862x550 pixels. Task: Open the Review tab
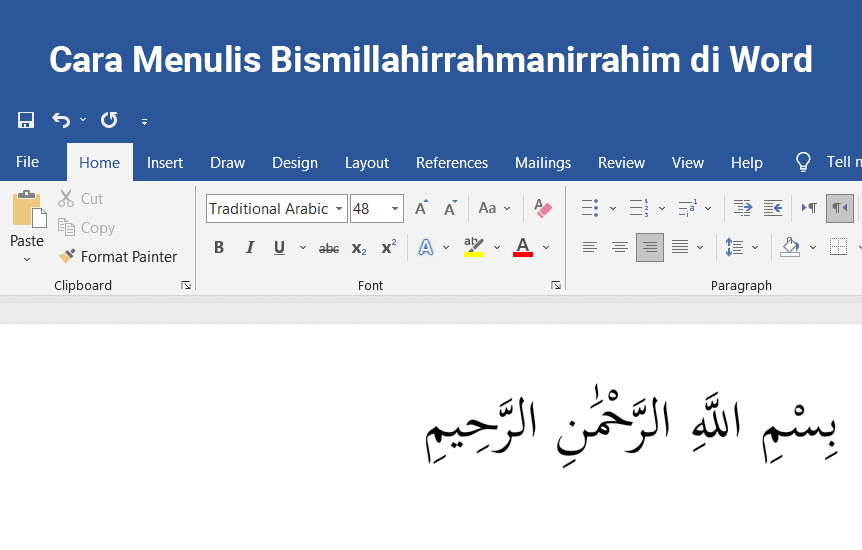click(x=621, y=163)
